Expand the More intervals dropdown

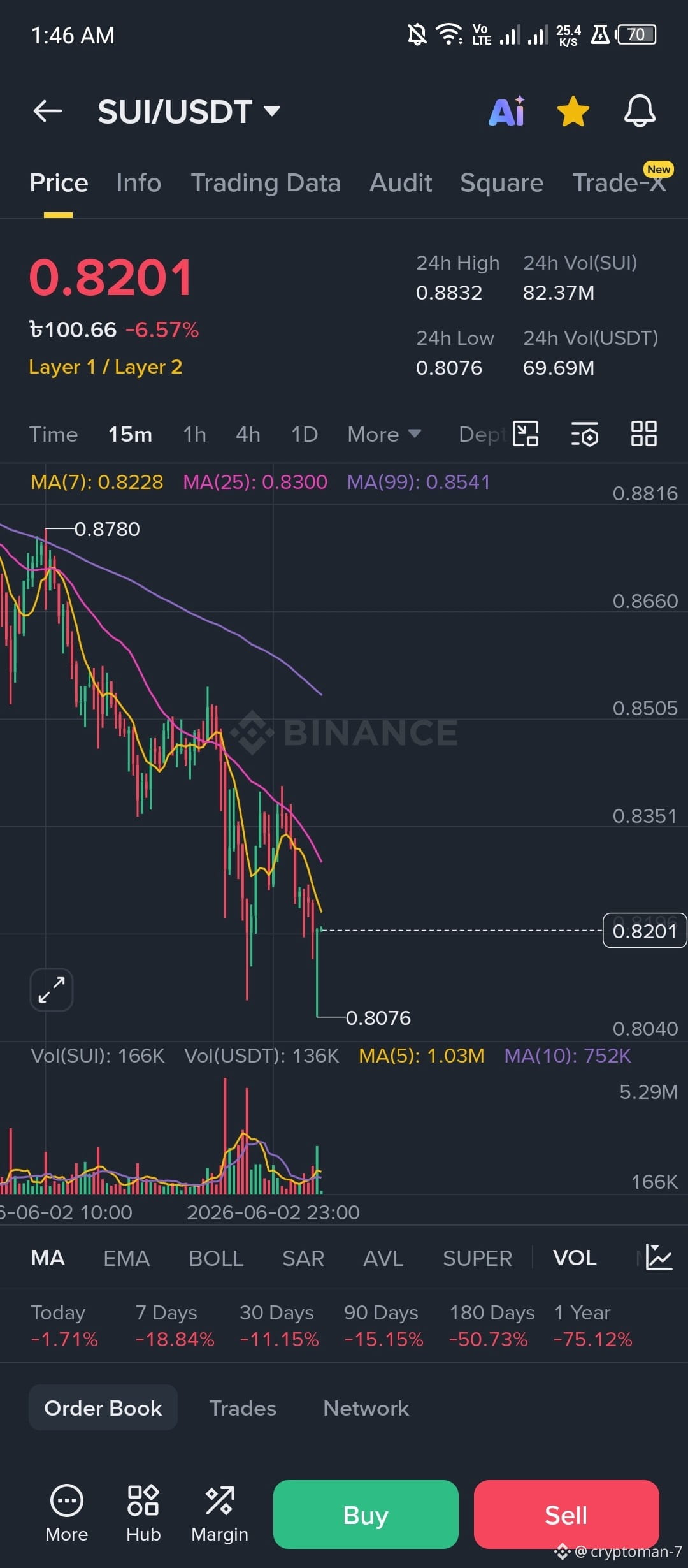coord(384,435)
